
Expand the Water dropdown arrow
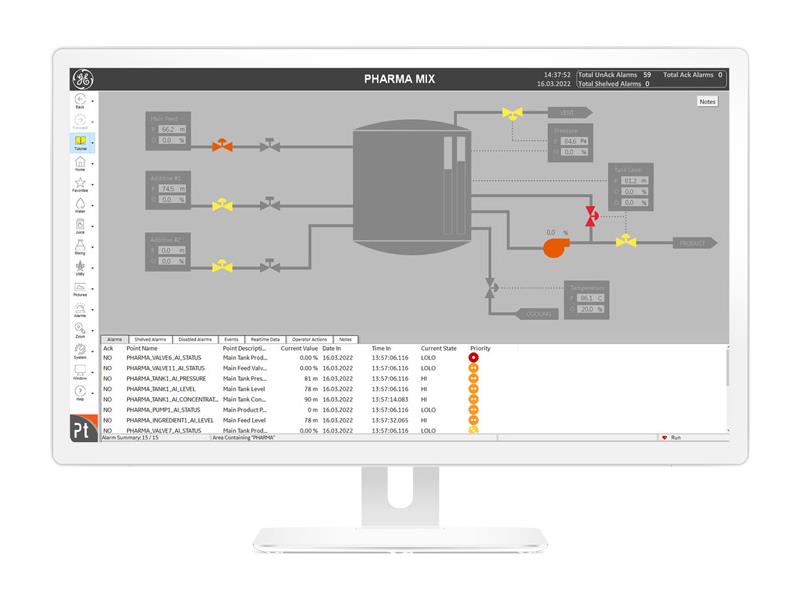coord(92,206)
